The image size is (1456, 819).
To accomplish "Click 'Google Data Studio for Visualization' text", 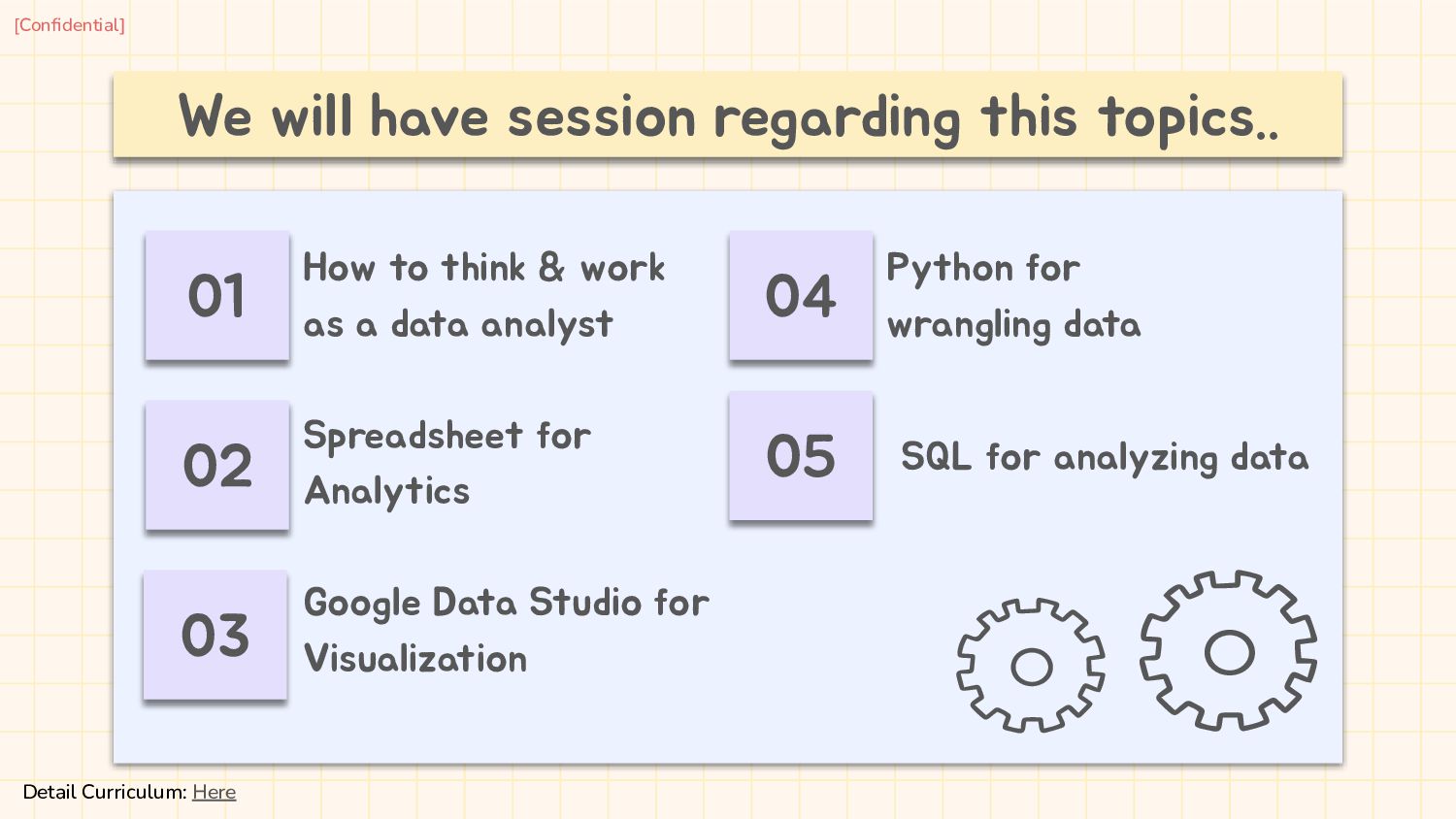I will (505, 630).
